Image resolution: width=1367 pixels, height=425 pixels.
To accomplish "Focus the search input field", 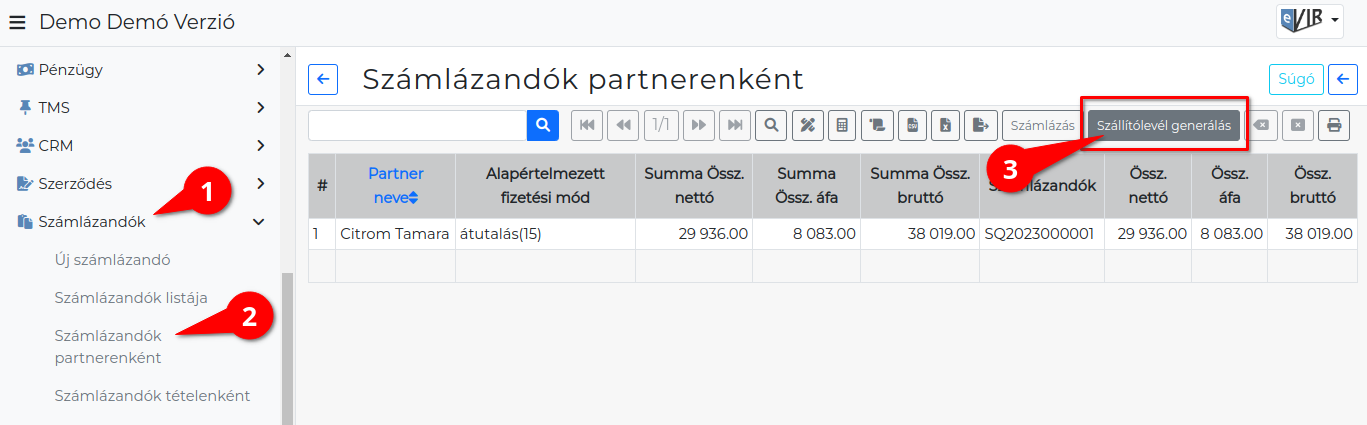I will pos(417,125).
